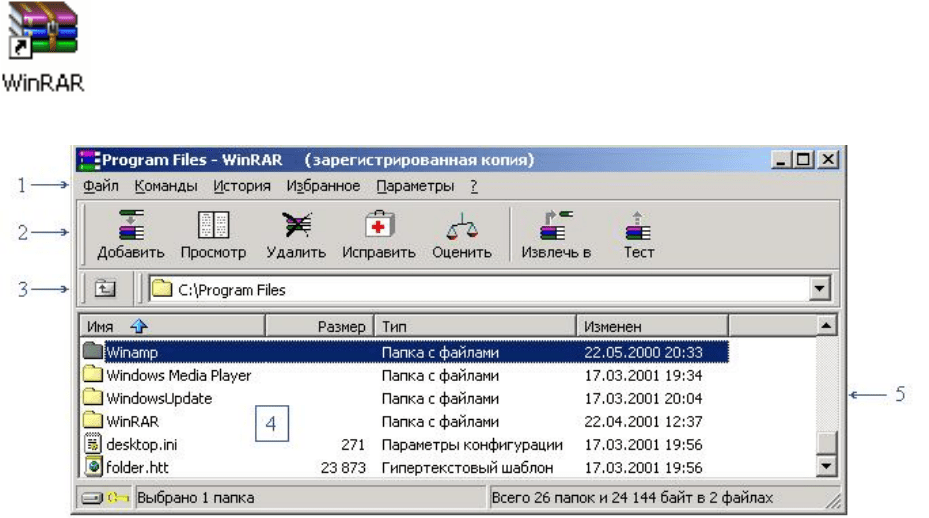The height and width of the screenshot is (518, 929).
Task: Click the 17.03.2001 19:34 date cell
Action: point(643,375)
